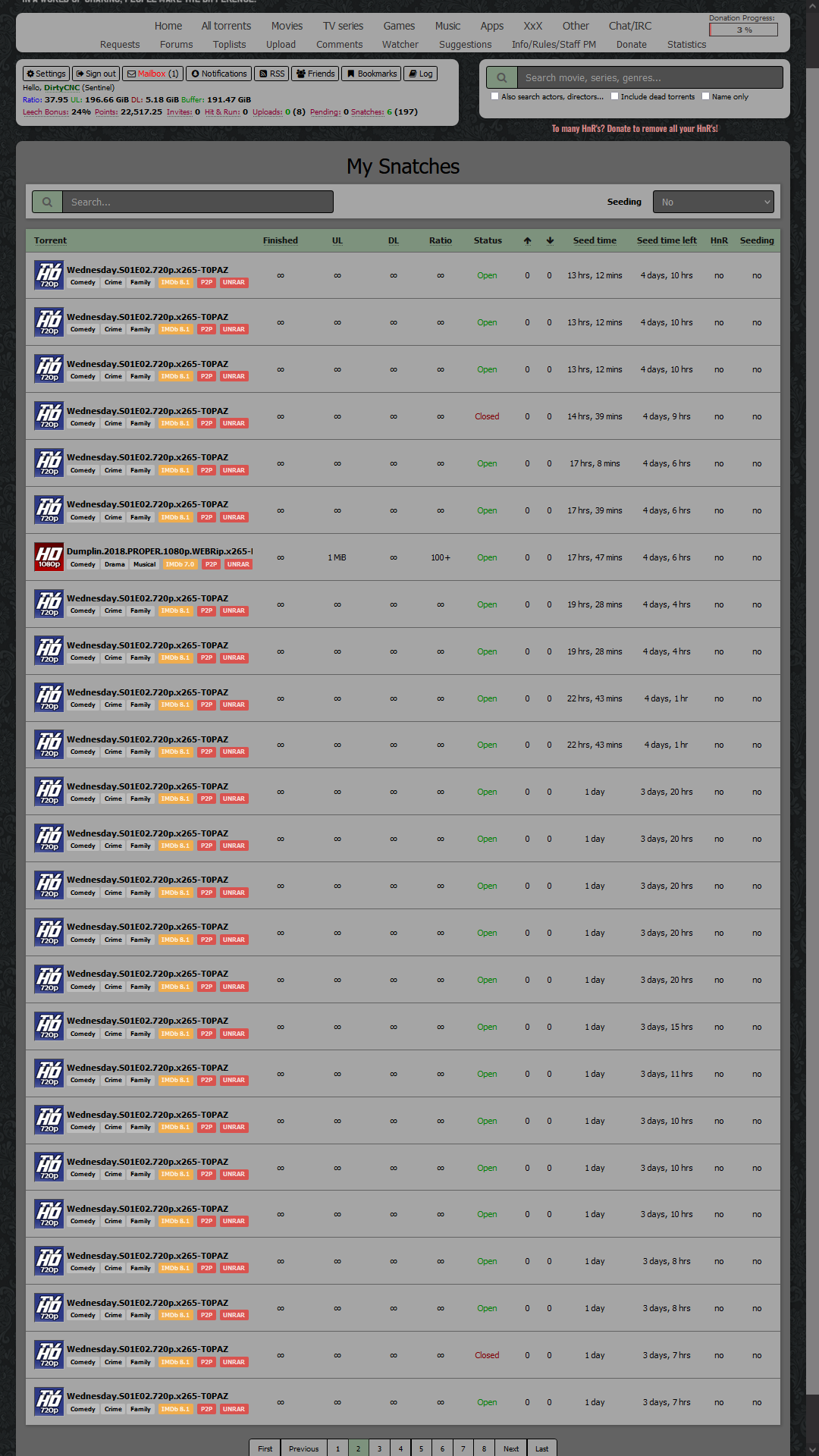Click the Musical genre tag
The width and height of the screenshot is (819, 1456).
(144, 564)
